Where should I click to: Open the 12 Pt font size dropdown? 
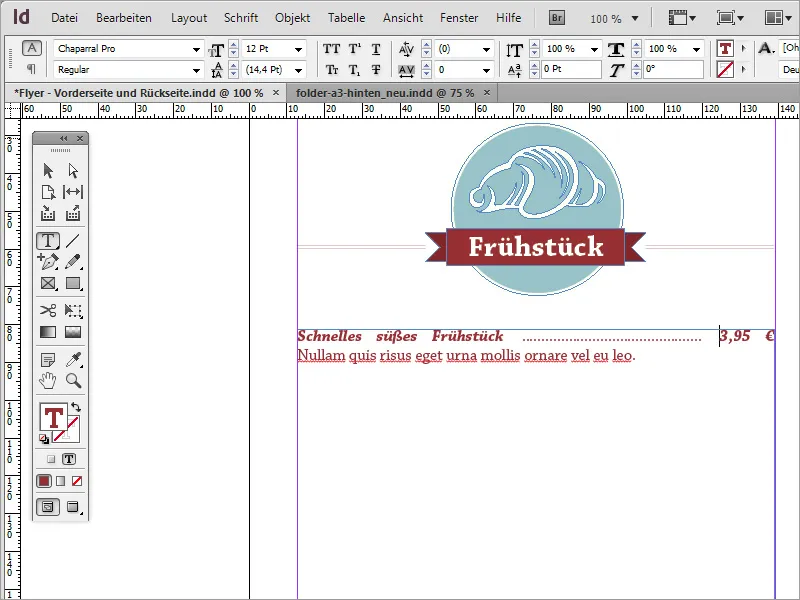pos(297,47)
